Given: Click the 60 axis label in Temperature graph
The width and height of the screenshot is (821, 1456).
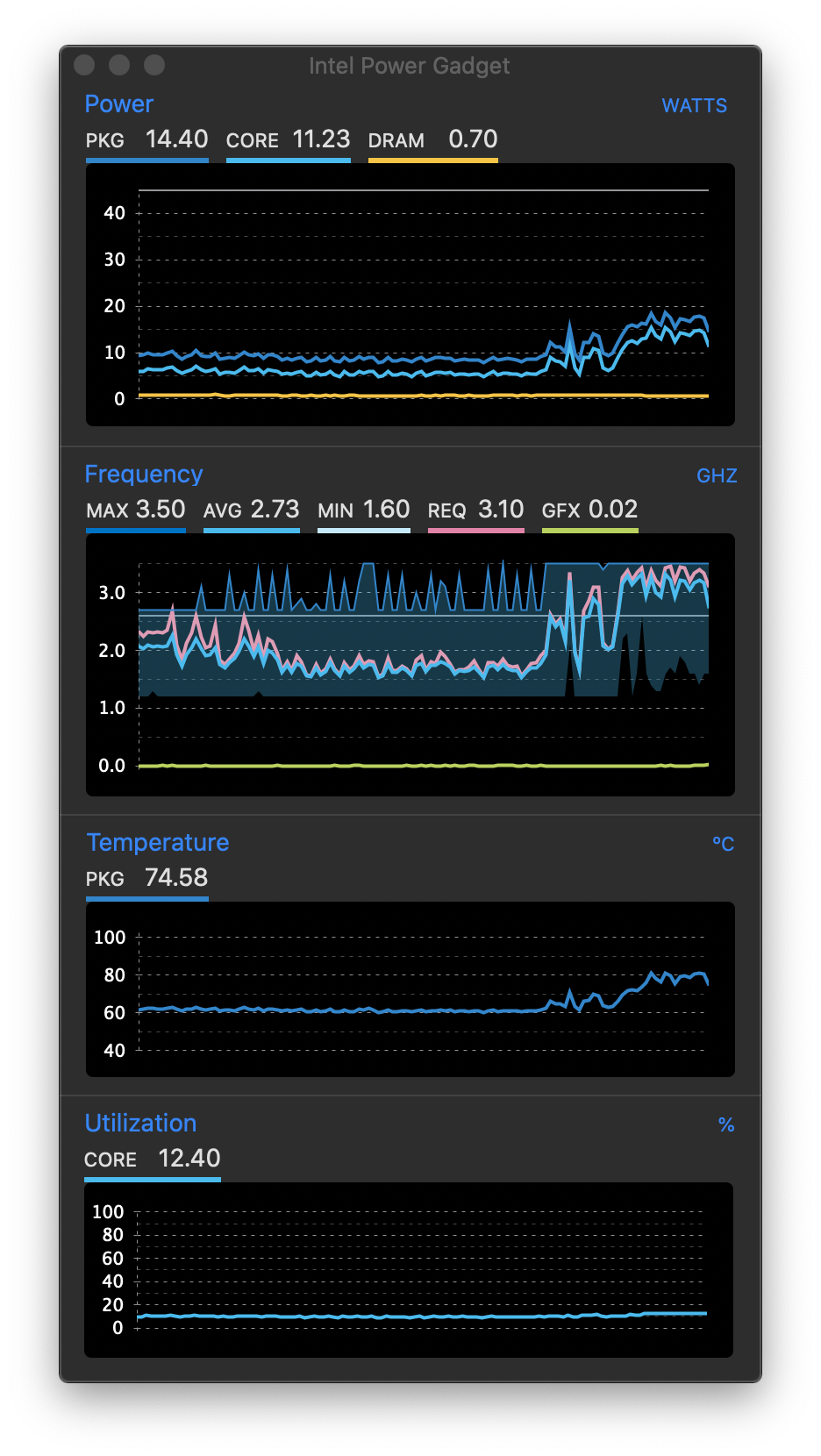Looking at the screenshot, I should (114, 1013).
